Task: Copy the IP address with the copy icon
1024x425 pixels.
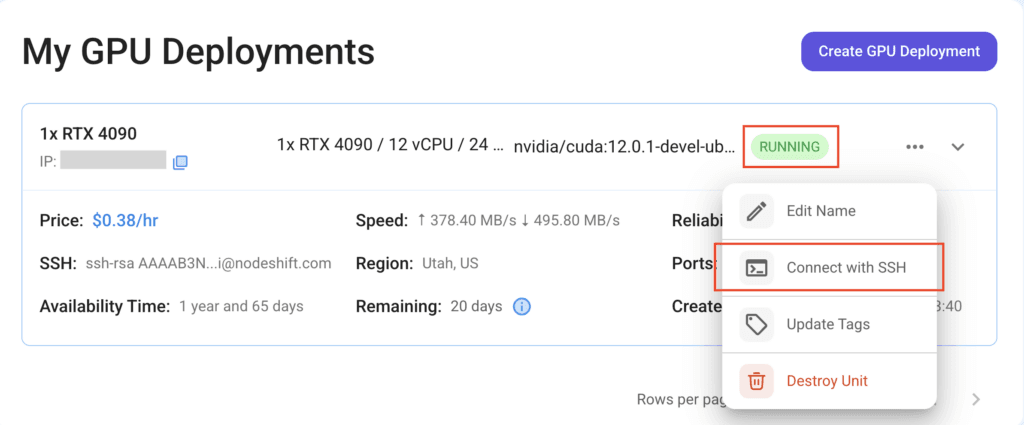Action: coord(180,162)
